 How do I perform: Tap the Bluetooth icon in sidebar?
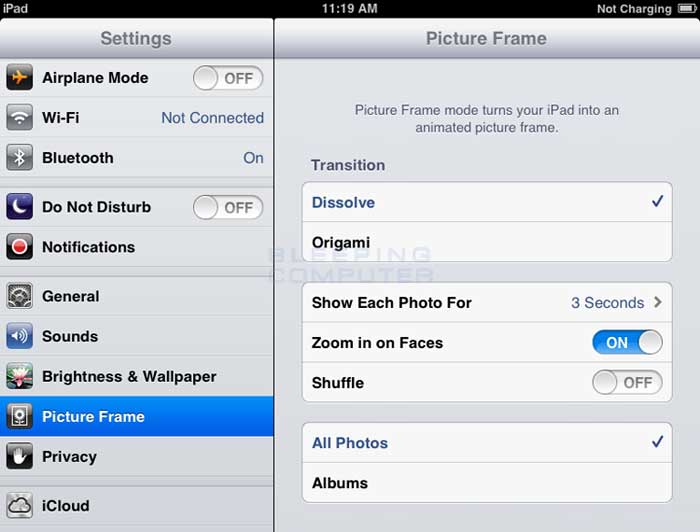click(x=19, y=158)
